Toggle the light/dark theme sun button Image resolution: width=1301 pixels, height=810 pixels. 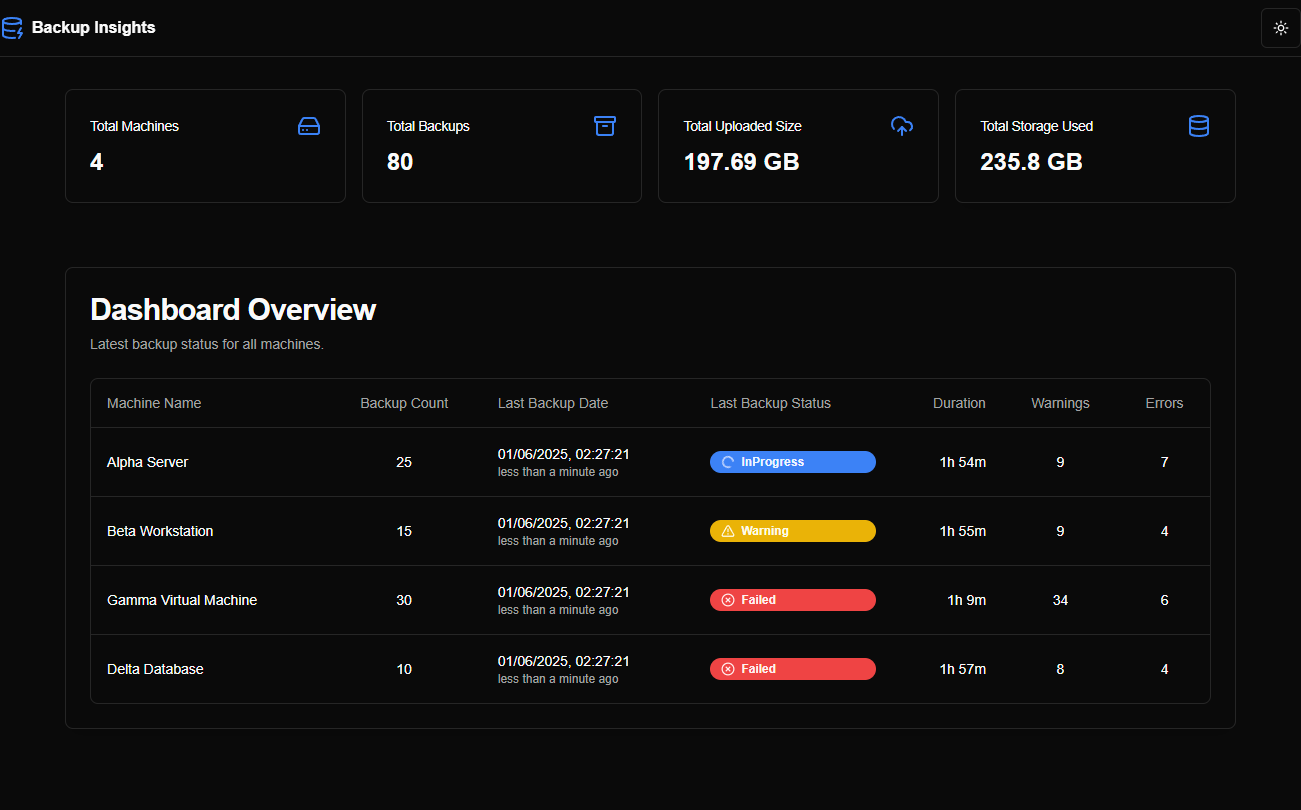pyautogui.click(x=1280, y=28)
